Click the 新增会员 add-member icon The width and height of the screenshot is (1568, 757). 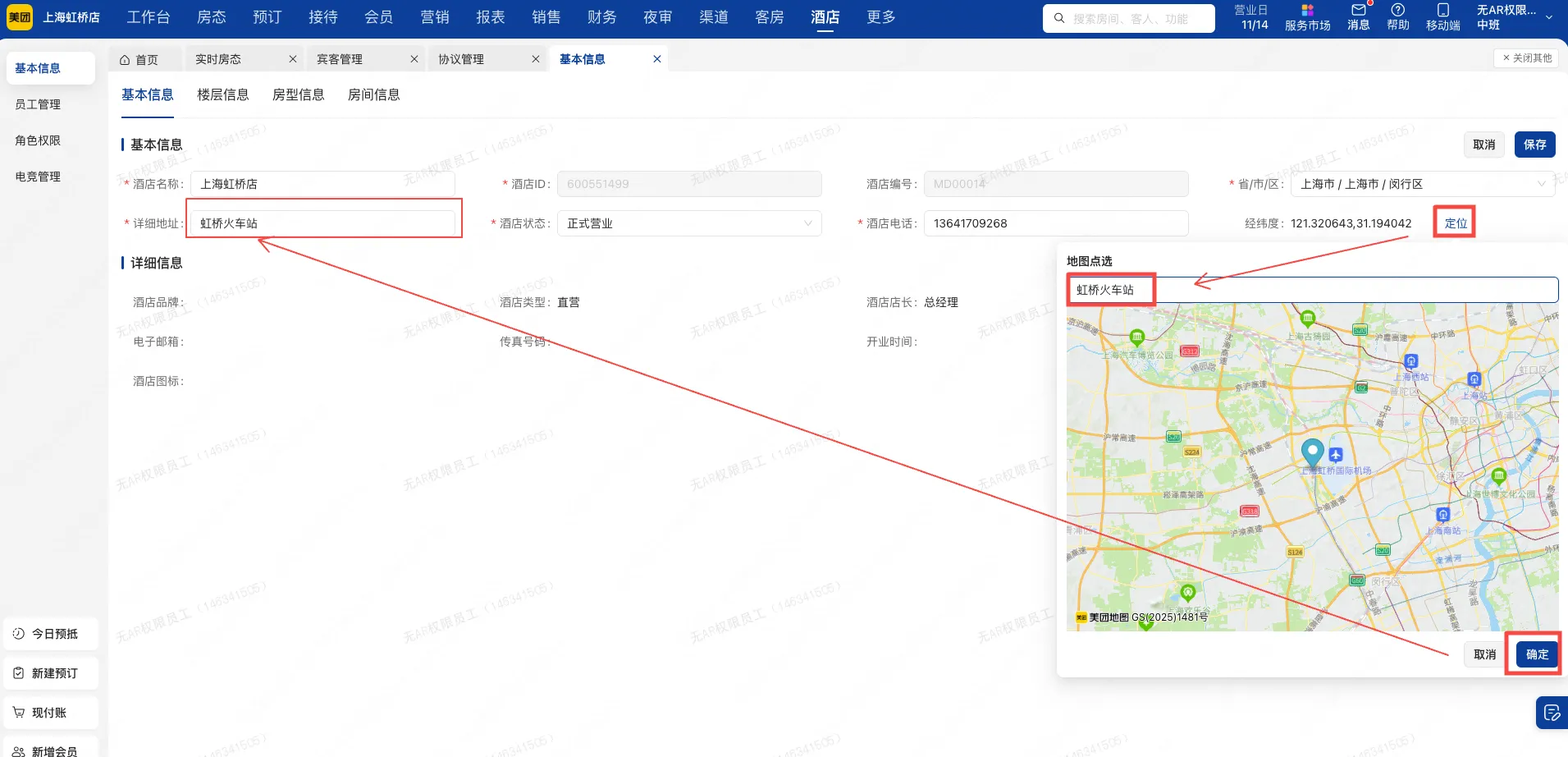[18, 750]
